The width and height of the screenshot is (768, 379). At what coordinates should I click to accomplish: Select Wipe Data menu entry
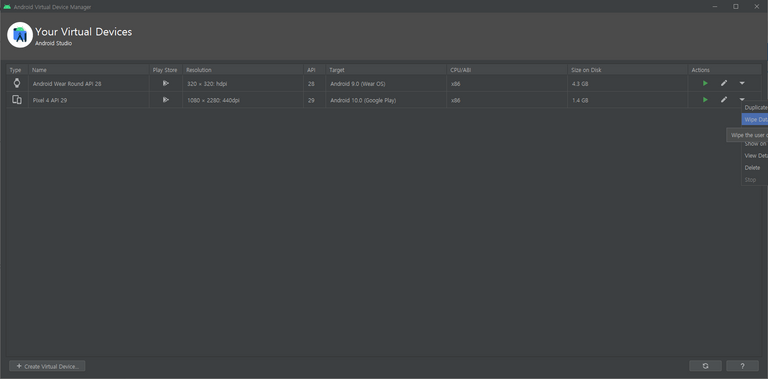point(755,120)
